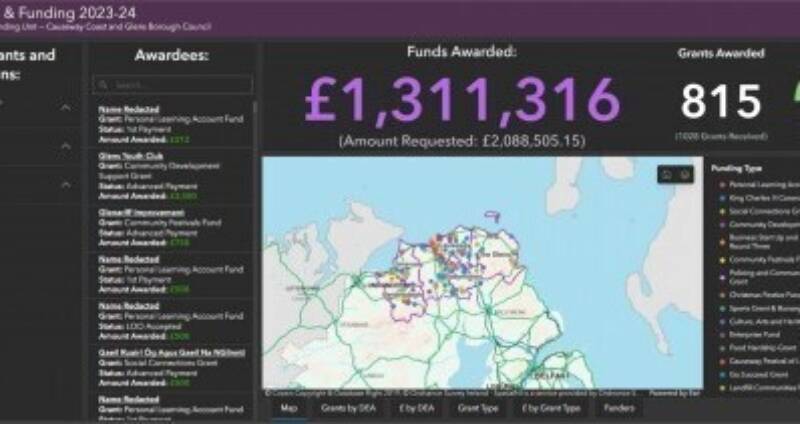This screenshot has width=800, height=424.
Task: Click the Go Succeed Grant legend dot
Action: pyautogui.click(x=720, y=373)
